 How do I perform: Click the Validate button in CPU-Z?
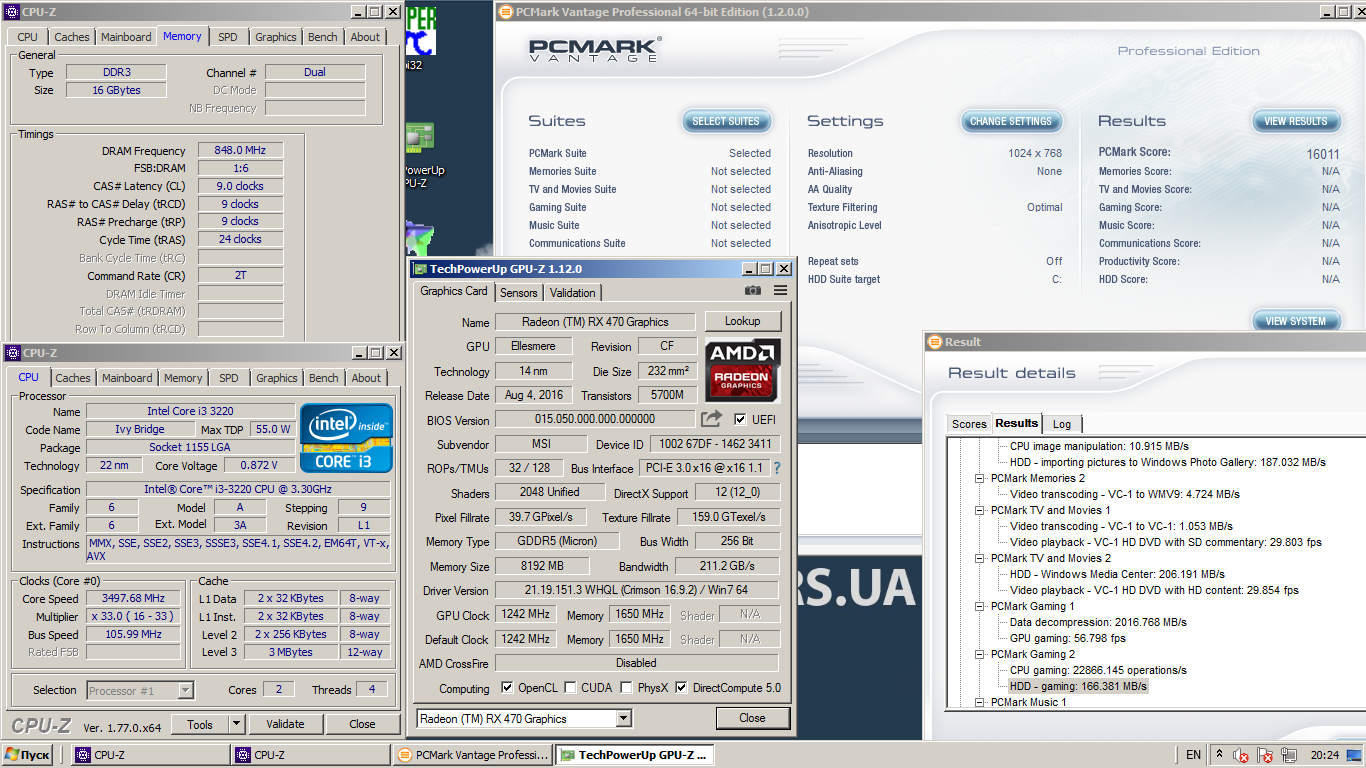coord(285,724)
